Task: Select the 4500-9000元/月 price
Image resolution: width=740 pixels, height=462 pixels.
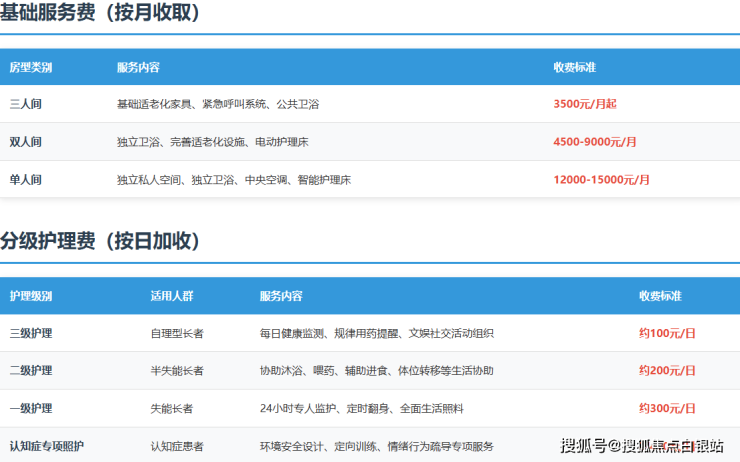Action: pos(594,142)
